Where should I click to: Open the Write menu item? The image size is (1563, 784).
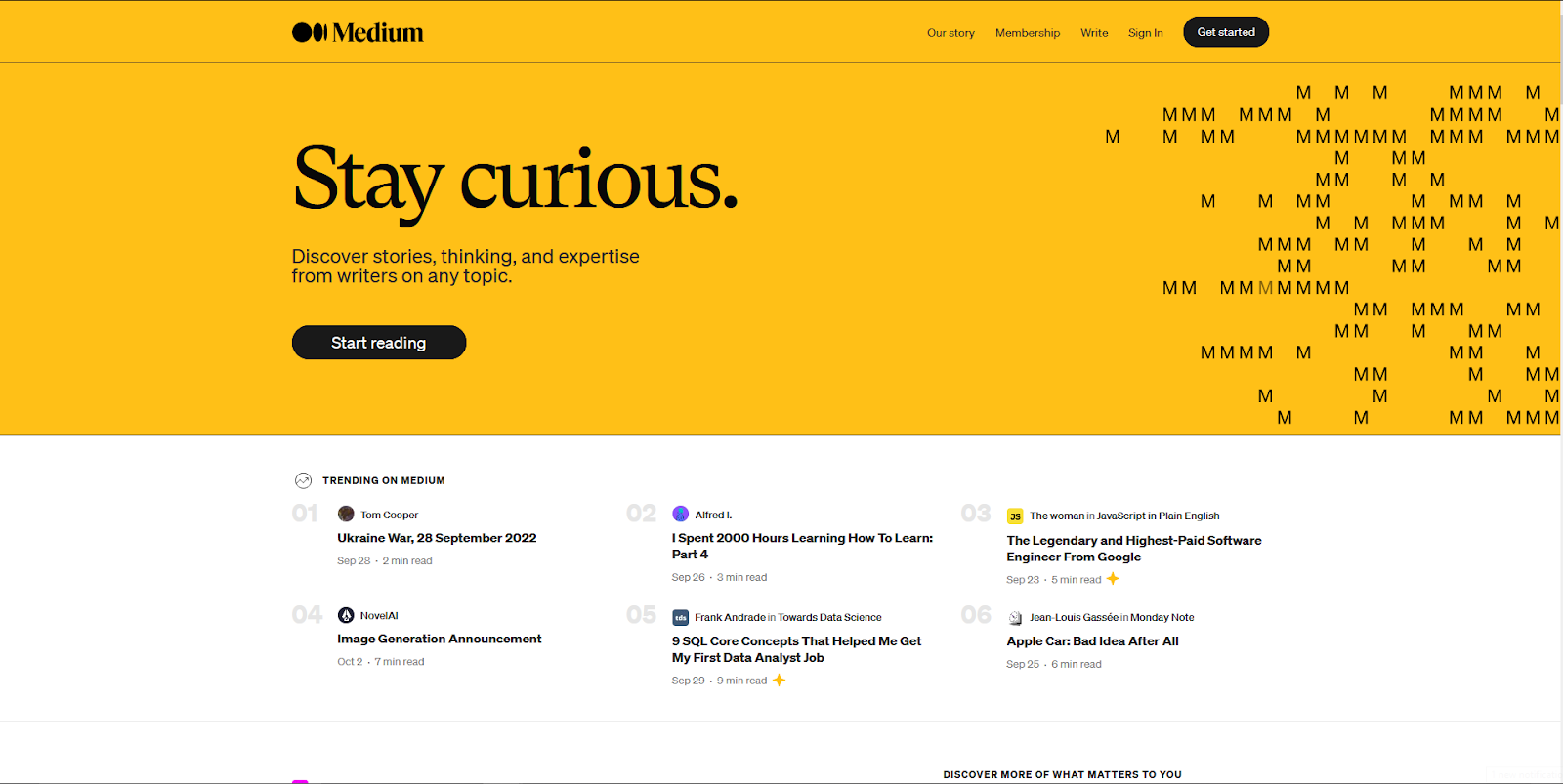point(1094,33)
